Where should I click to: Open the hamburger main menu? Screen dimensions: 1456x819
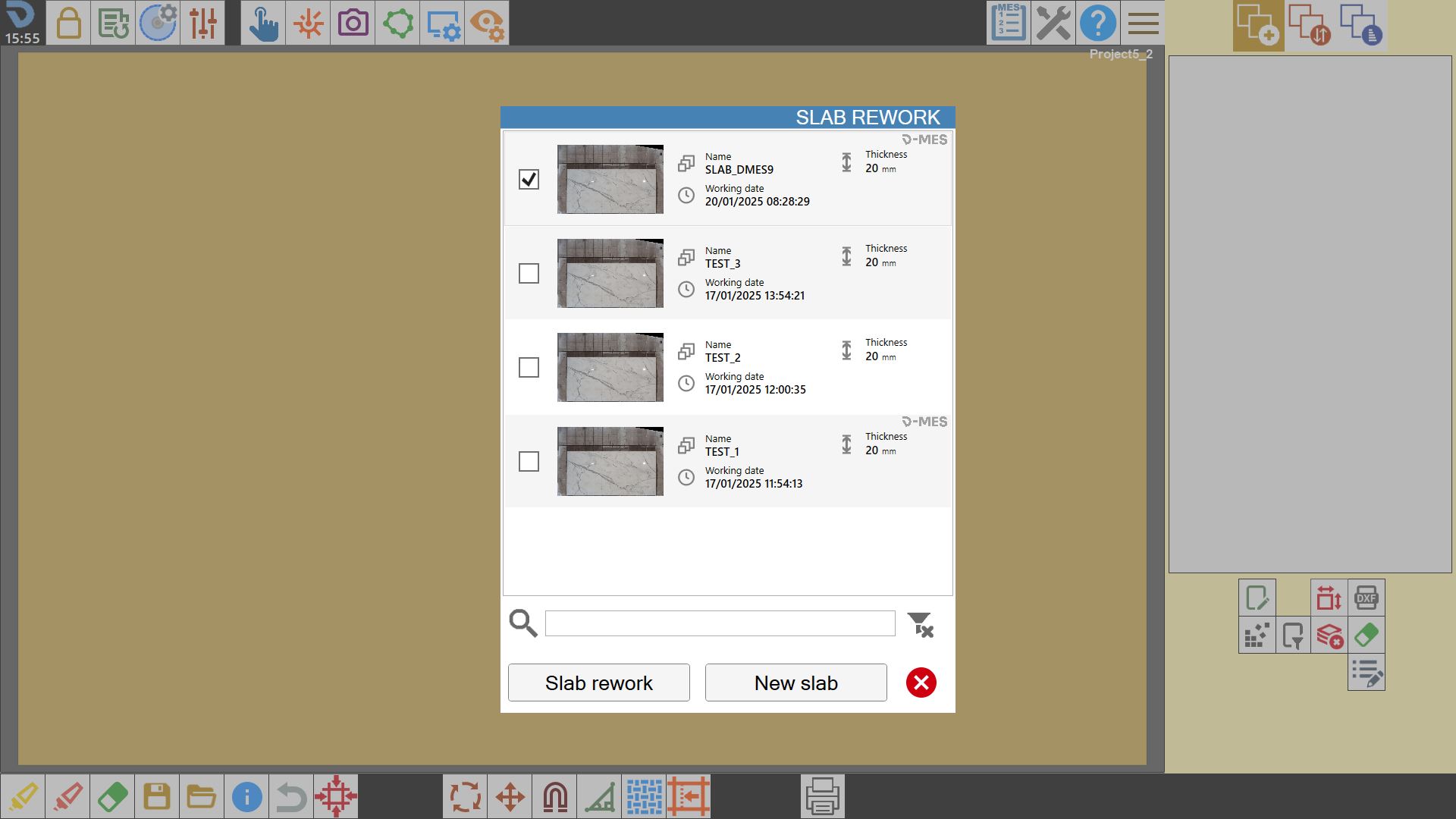[x=1143, y=23]
